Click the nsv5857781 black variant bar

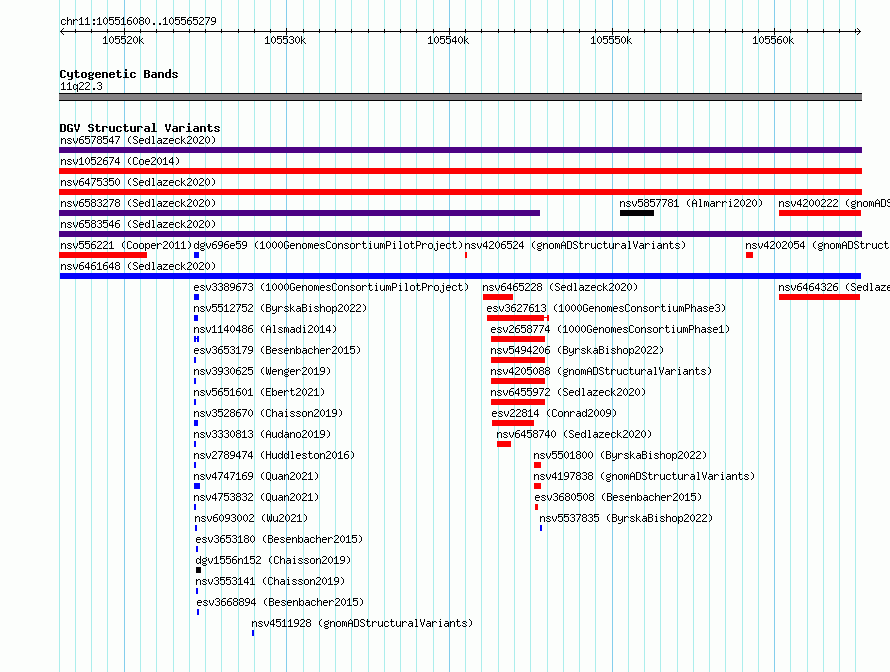tap(637, 213)
